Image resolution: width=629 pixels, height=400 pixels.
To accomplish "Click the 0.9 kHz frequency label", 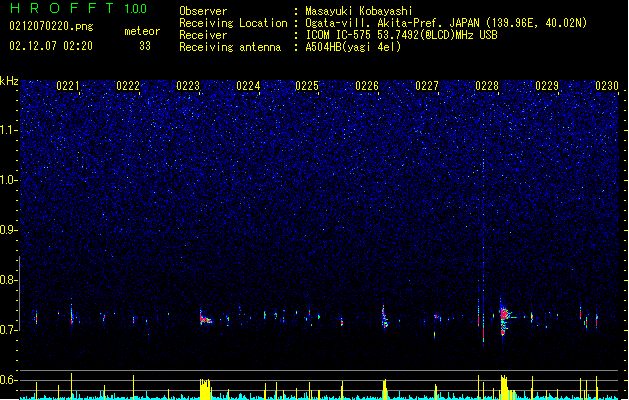I will pos(8,230).
